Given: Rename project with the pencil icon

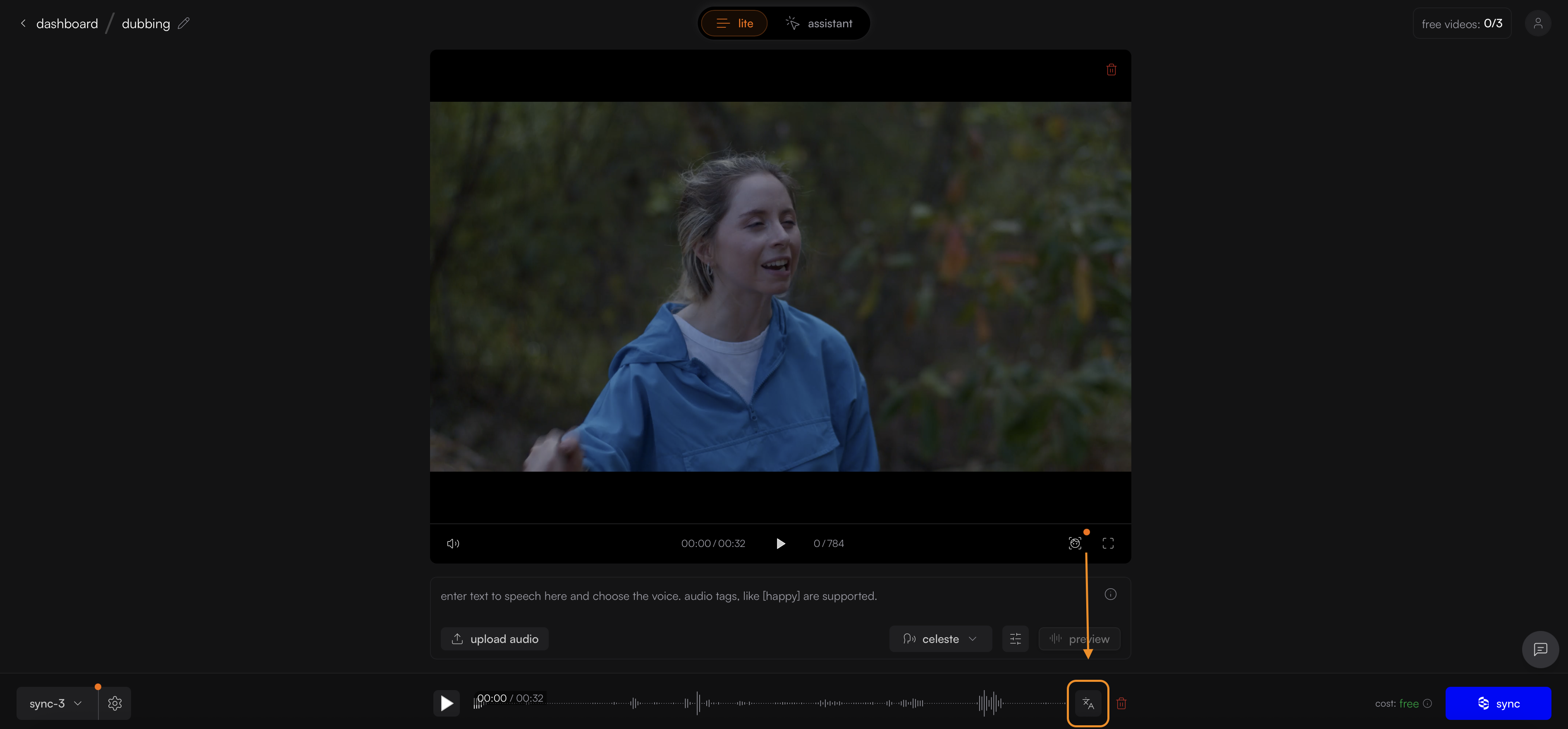Looking at the screenshot, I should click(184, 23).
